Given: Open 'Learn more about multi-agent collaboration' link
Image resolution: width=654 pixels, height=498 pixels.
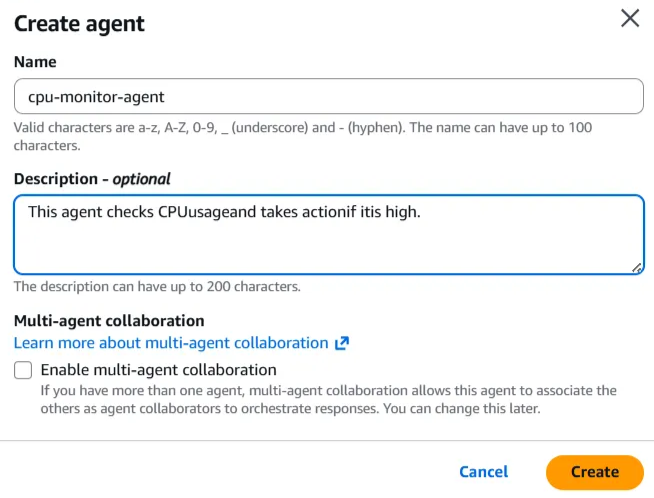Looking at the screenshot, I should [x=171, y=343].
